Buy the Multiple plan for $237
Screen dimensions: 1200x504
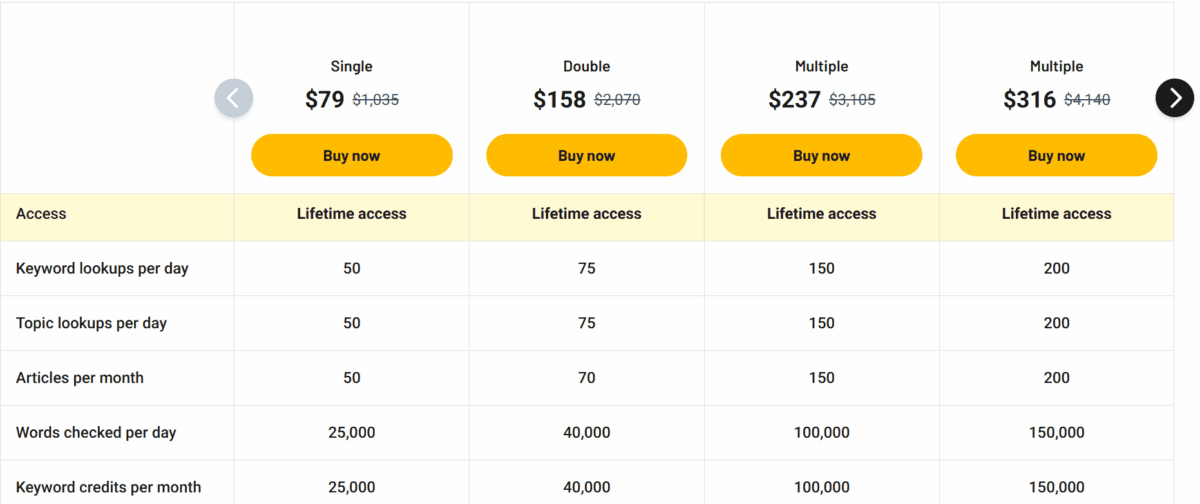point(822,155)
